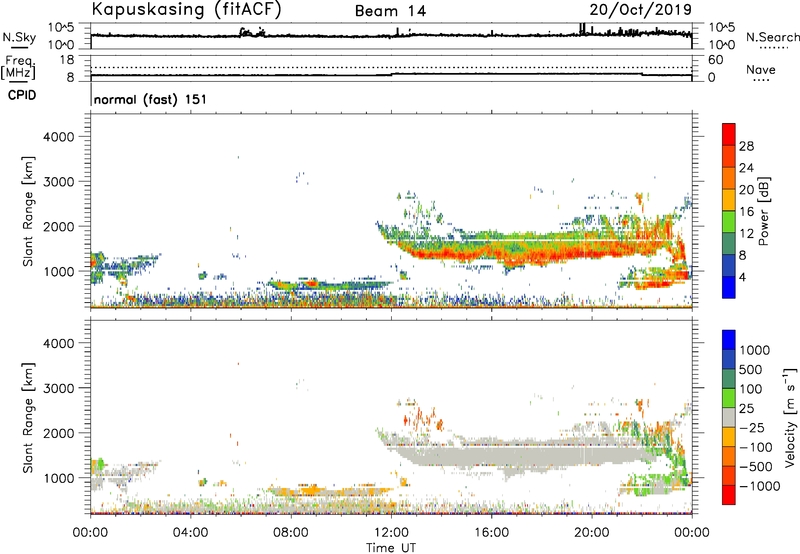Pick the light green segment of velocity color bar
This screenshot has height=554, width=800.
coord(729,398)
